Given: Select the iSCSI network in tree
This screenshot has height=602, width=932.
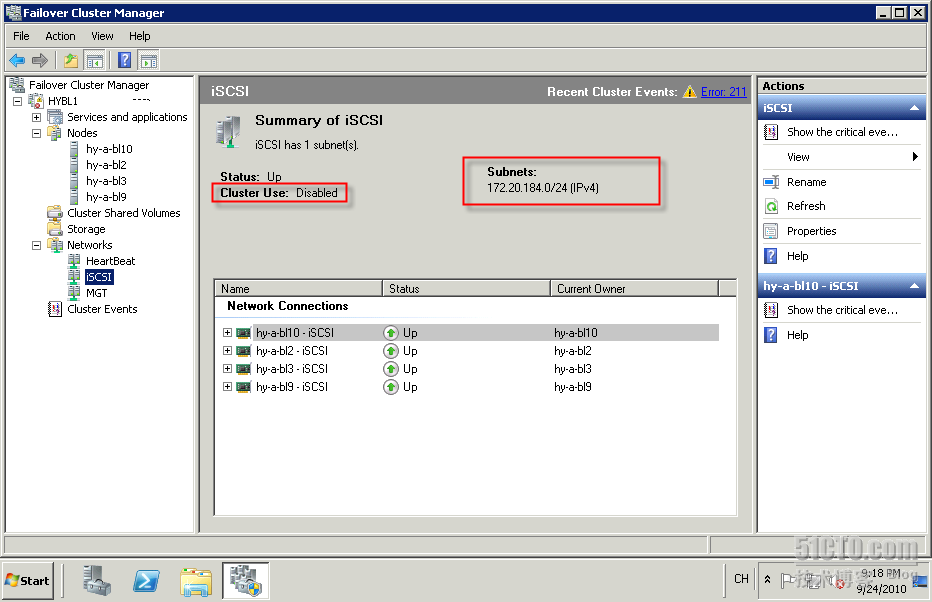Looking at the screenshot, I should pos(99,278).
